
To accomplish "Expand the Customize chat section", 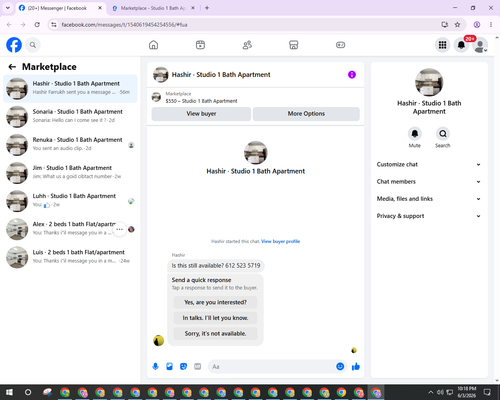I will click(x=429, y=164).
